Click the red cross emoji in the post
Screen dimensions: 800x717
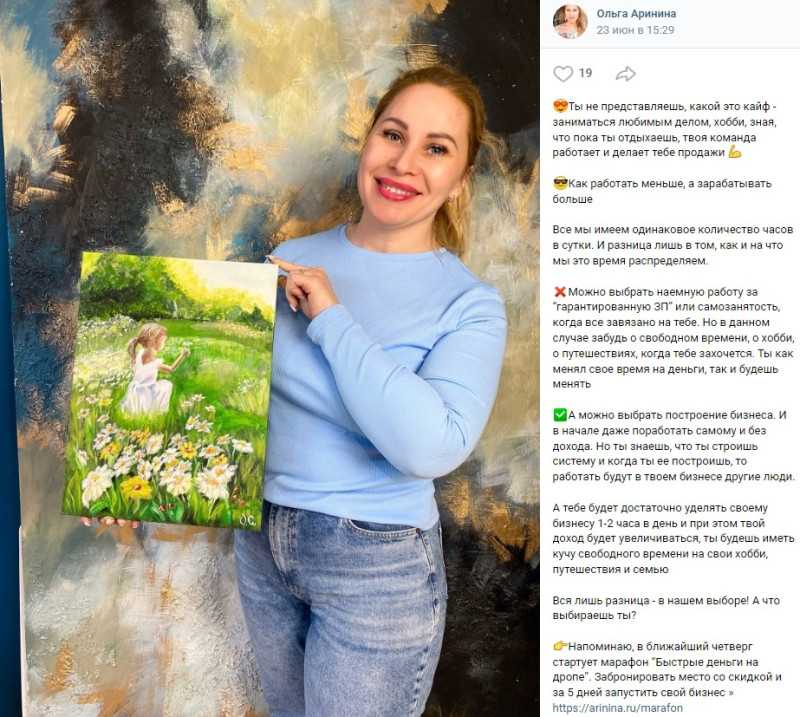560,292
